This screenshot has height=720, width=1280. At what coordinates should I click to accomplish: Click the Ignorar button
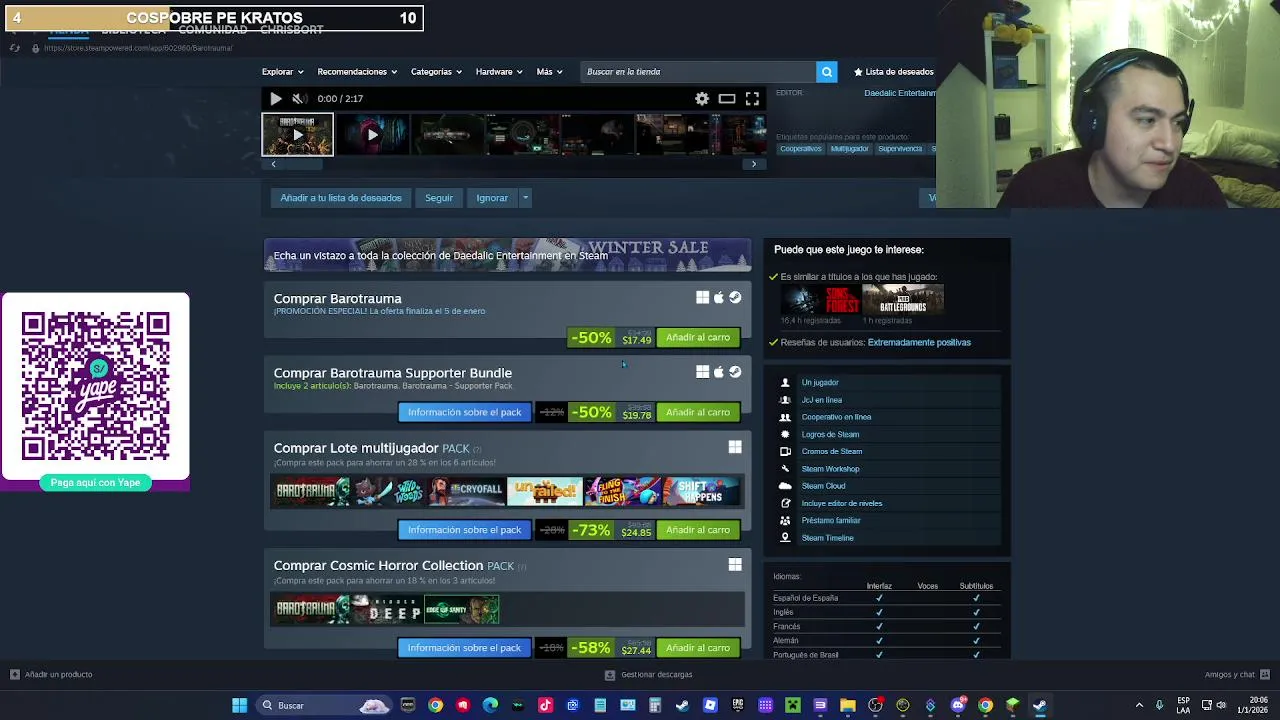tap(492, 198)
